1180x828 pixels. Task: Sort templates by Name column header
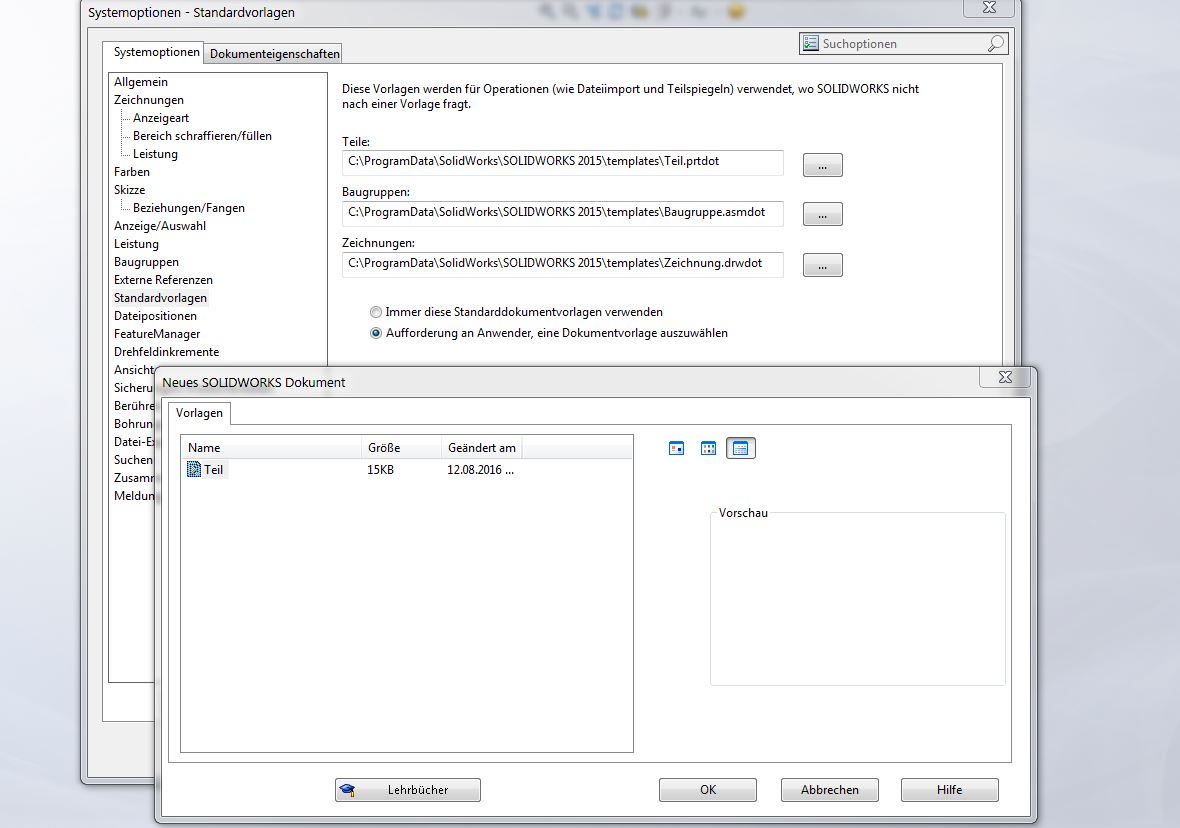coord(272,448)
